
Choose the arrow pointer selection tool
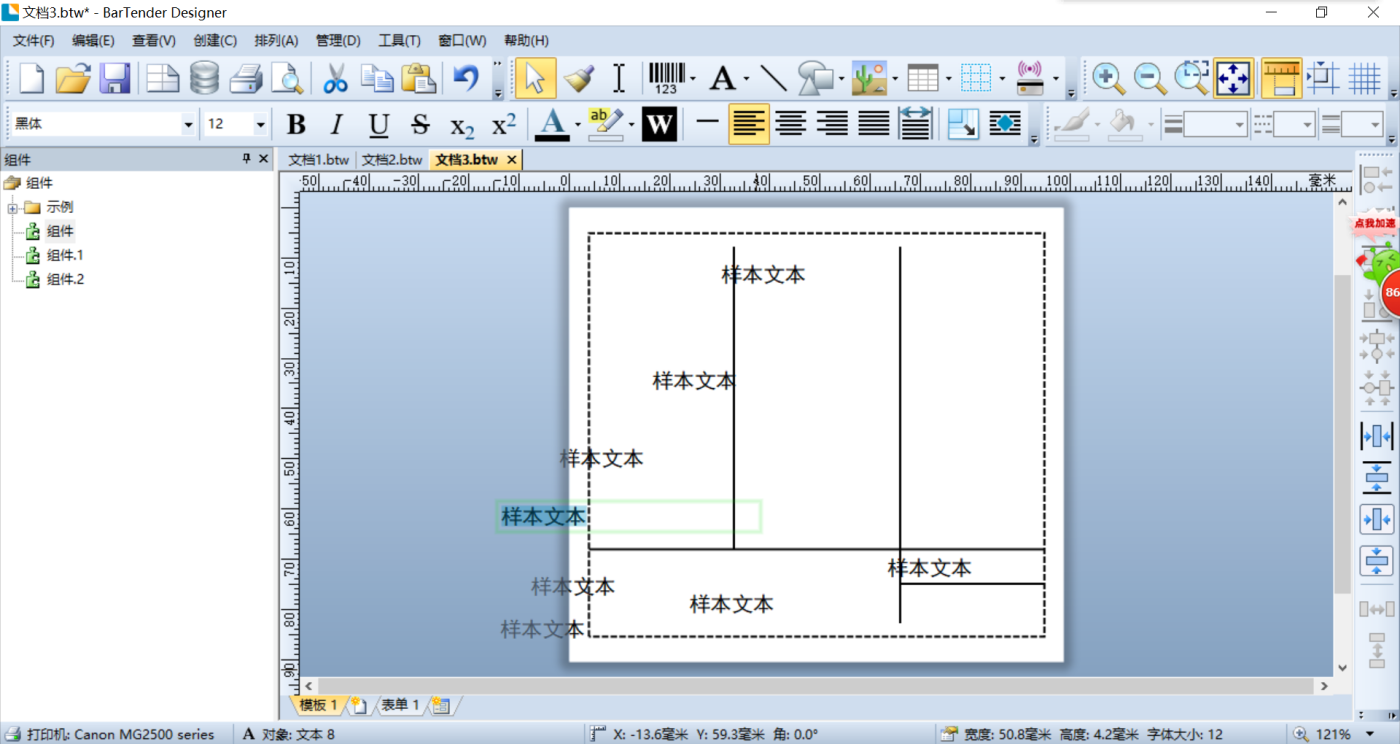(x=536, y=78)
